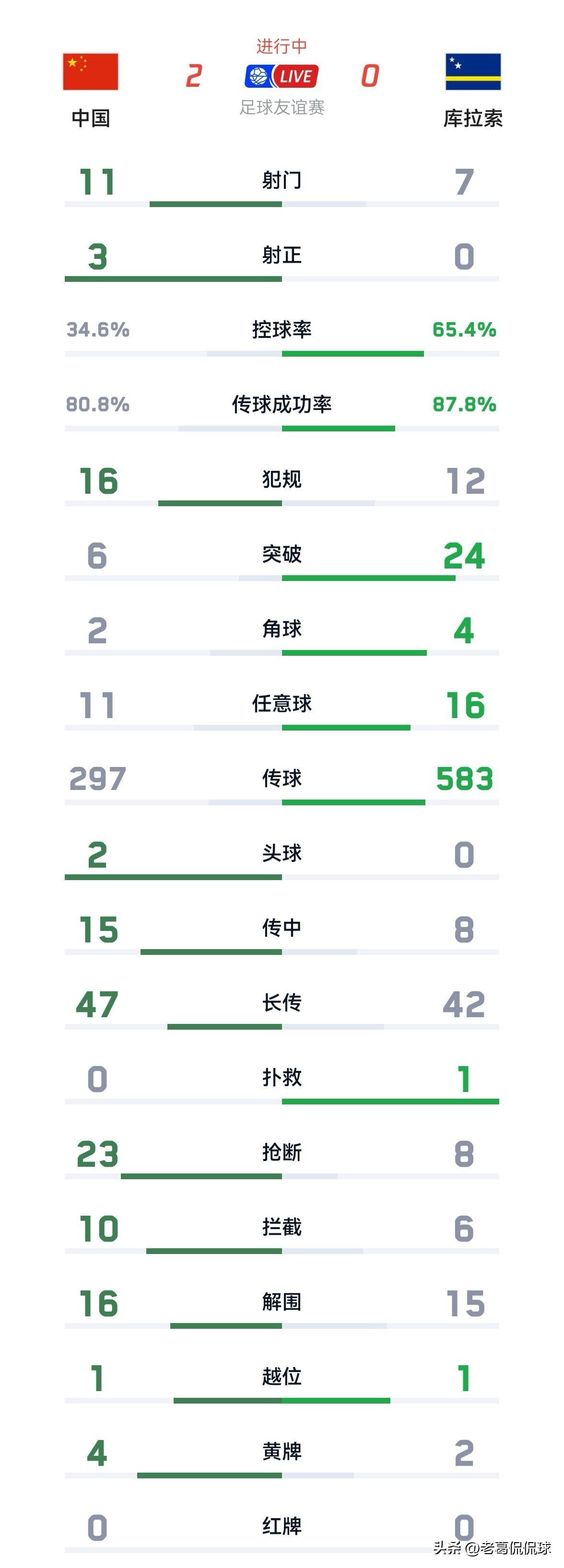Click the China flag icon

point(90,72)
